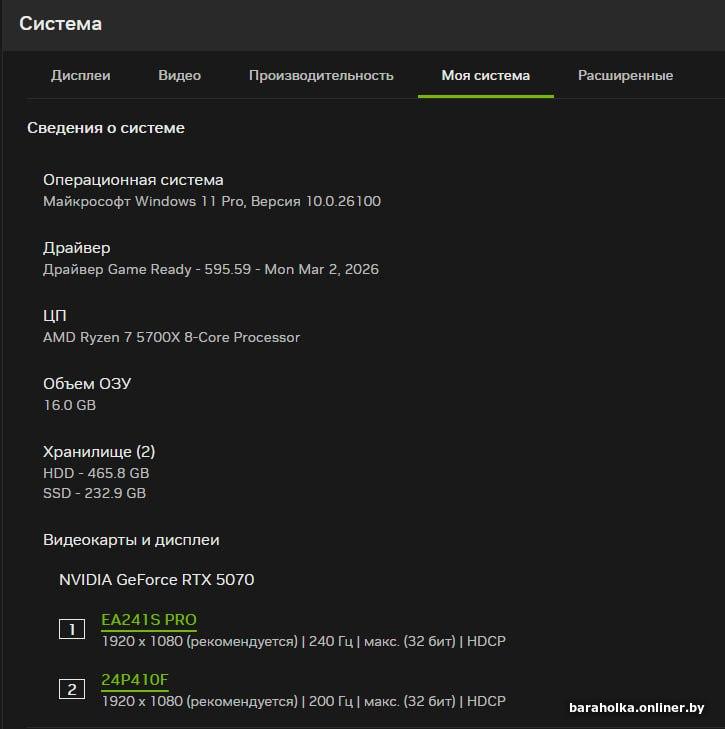Open the EA241S PRO display link
Viewport: 725px width, 729px height.
(x=149, y=620)
